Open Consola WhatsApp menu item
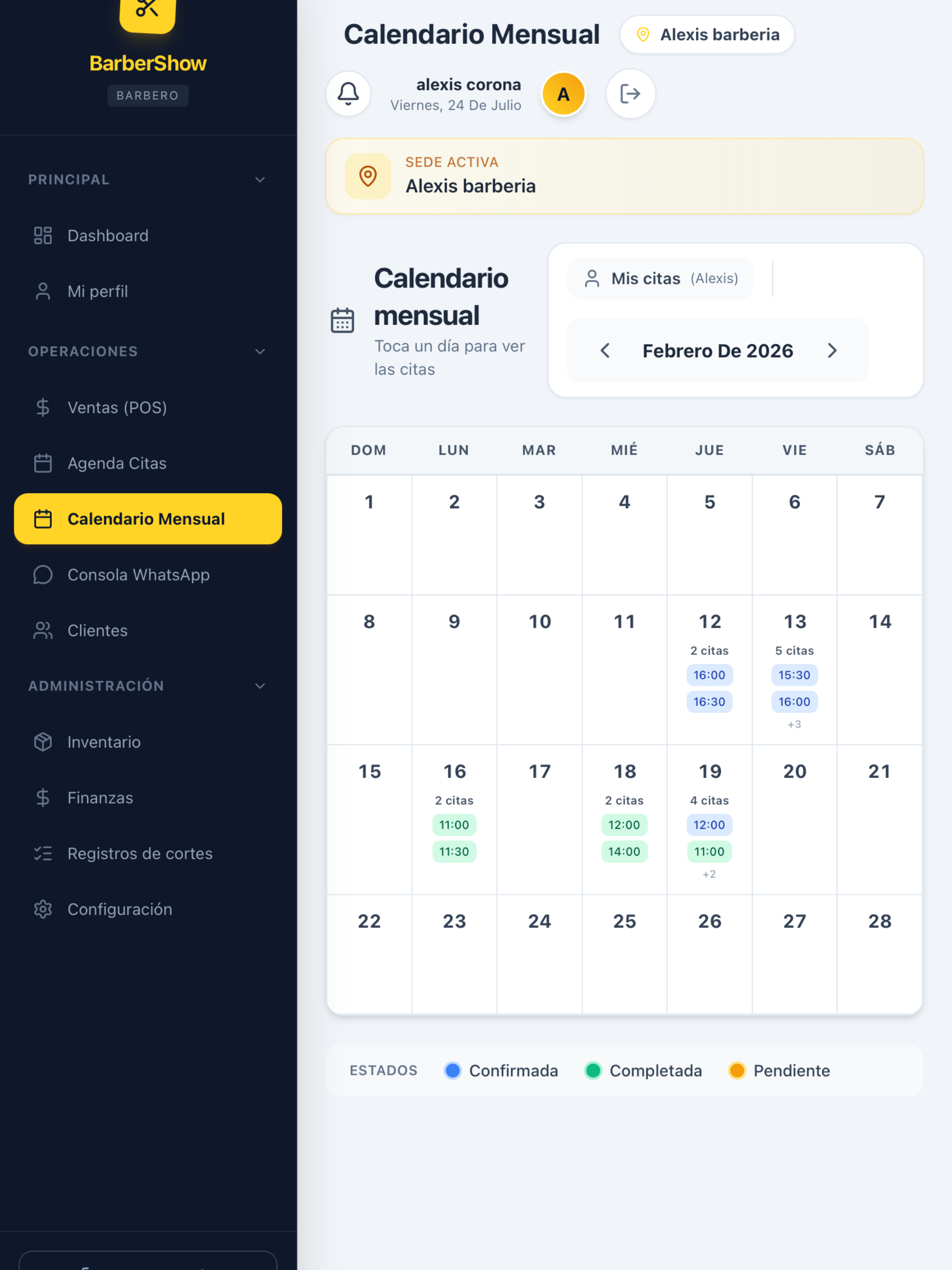Screen dimensions: 952x1270 148,574
